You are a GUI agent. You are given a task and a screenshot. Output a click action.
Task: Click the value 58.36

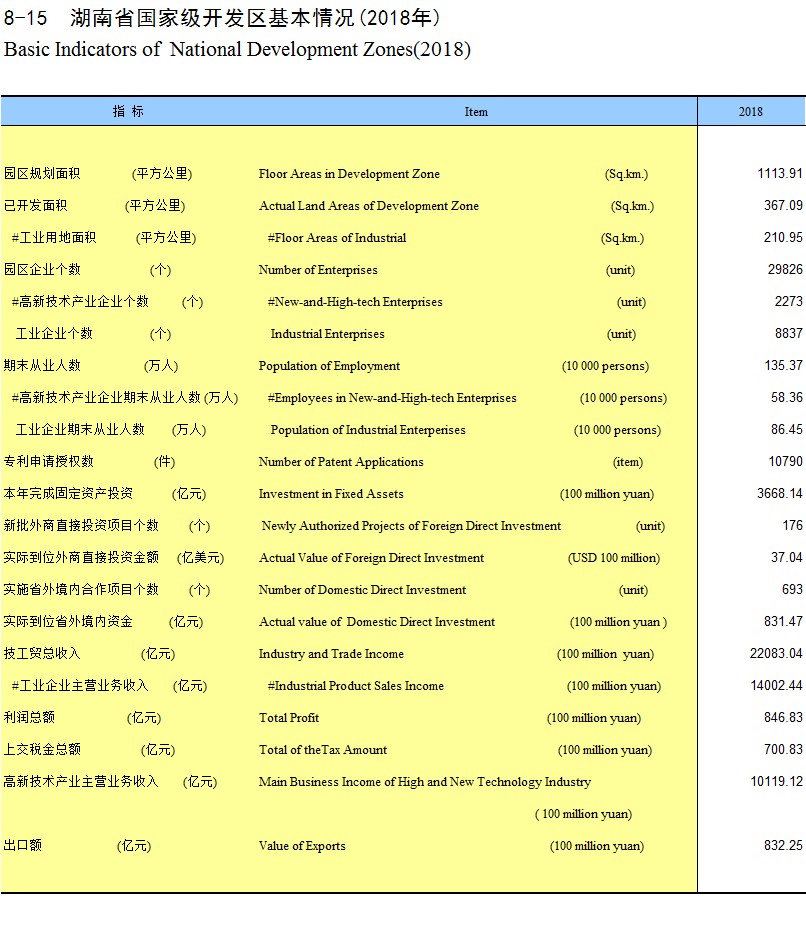787,397
